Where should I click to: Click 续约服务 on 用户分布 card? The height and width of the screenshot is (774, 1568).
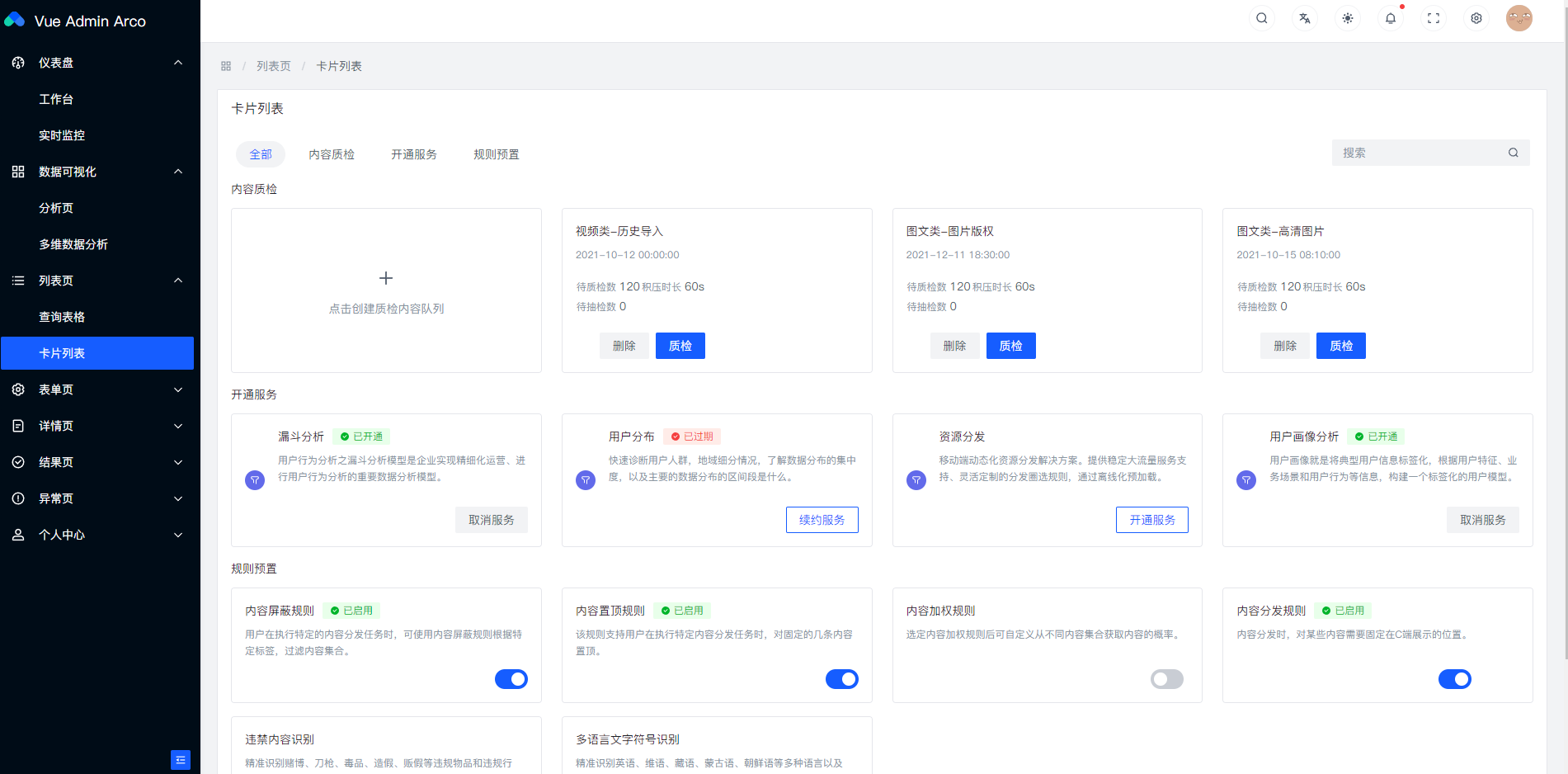[822, 520]
